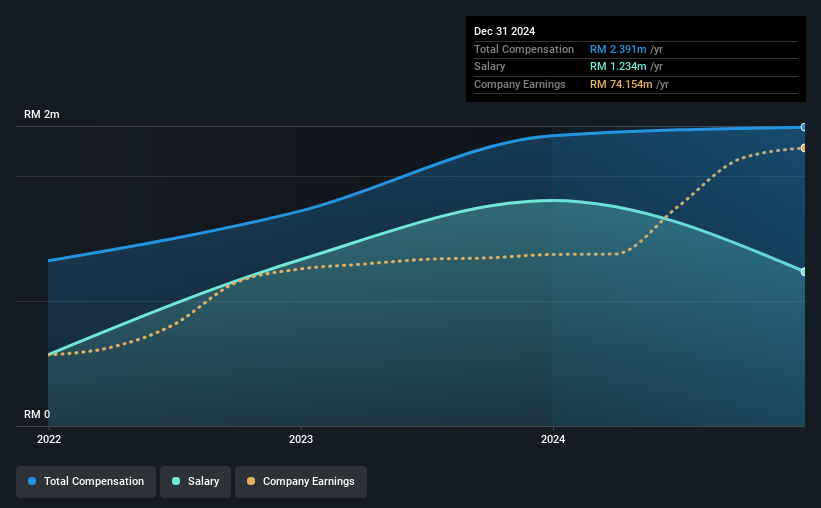
Task: Click the RM 0 axis label
Action: (x=37, y=414)
